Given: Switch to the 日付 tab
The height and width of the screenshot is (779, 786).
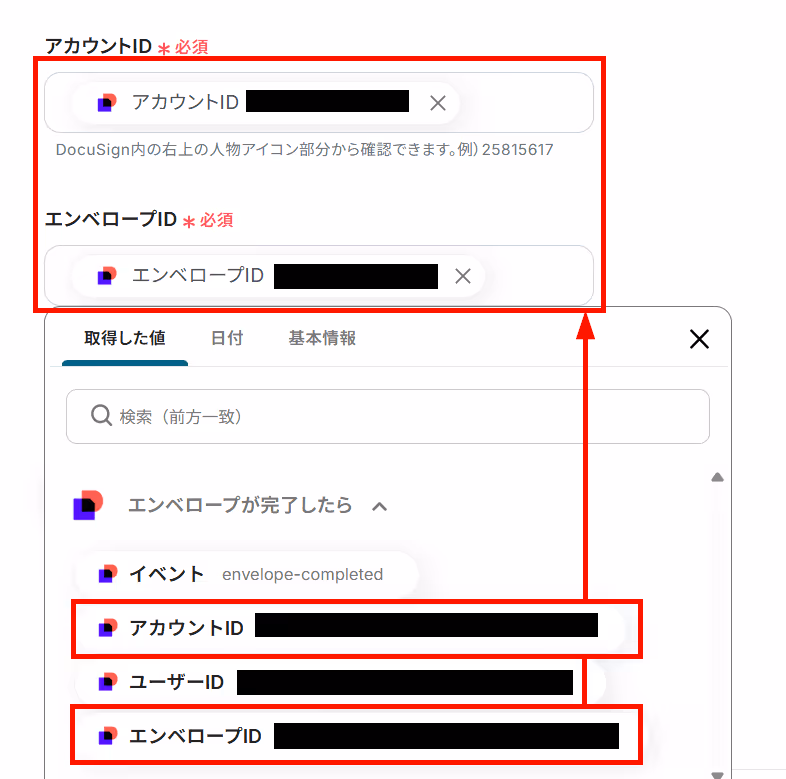Looking at the screenshot, I should [227, 338].
